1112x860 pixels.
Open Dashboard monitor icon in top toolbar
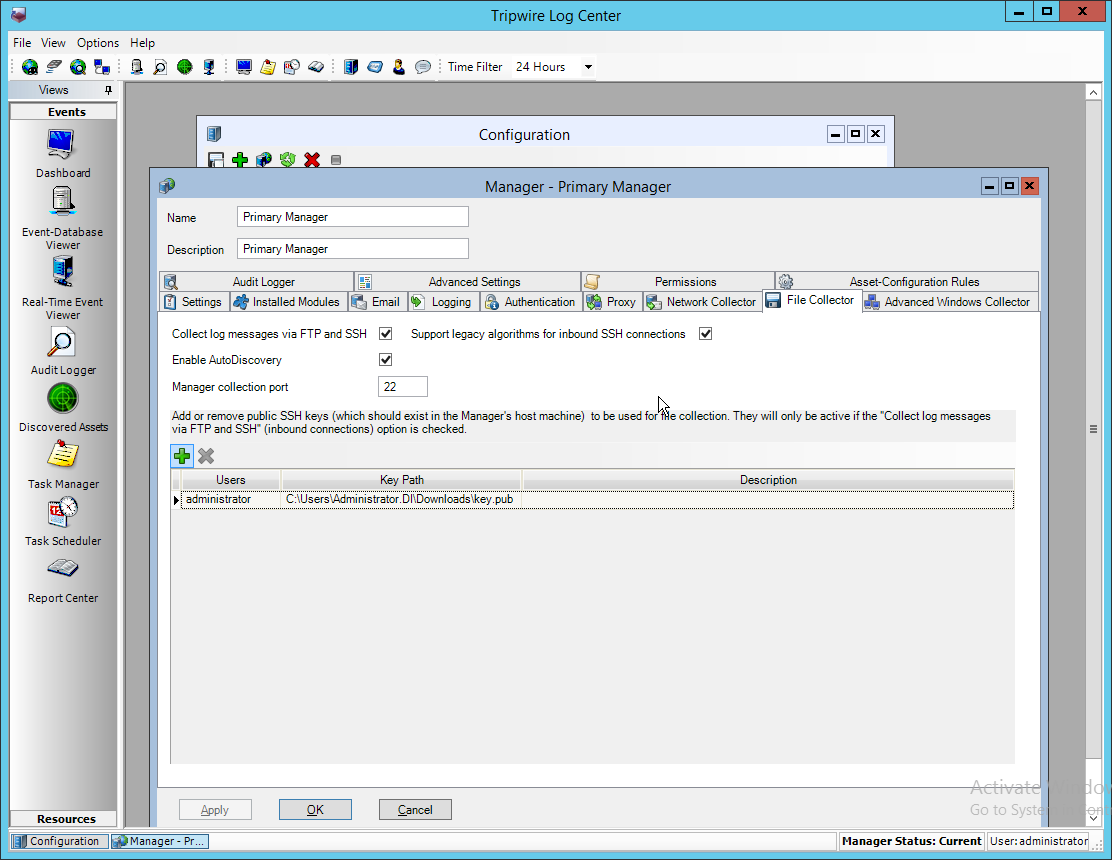(244, 67)
